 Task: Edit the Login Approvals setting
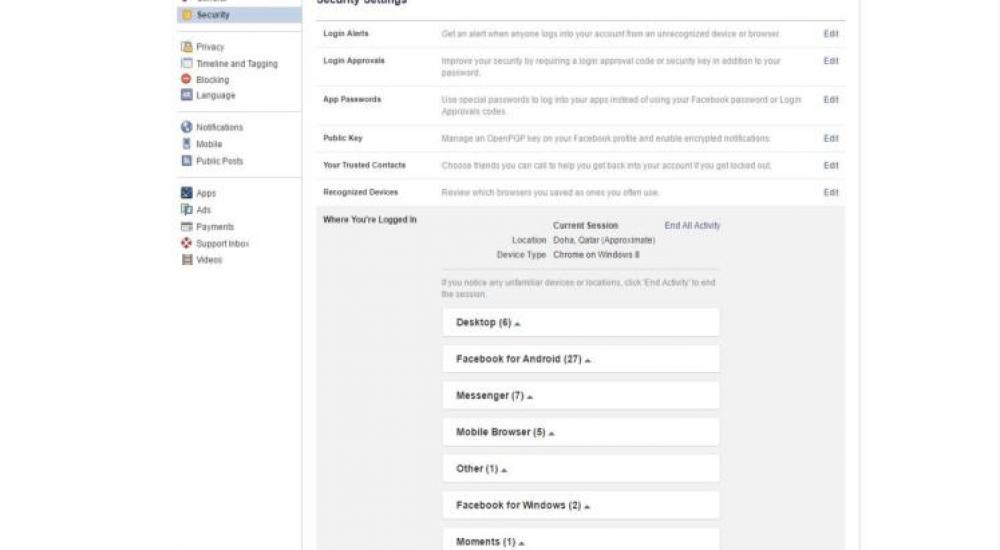[x=830, y=61]
